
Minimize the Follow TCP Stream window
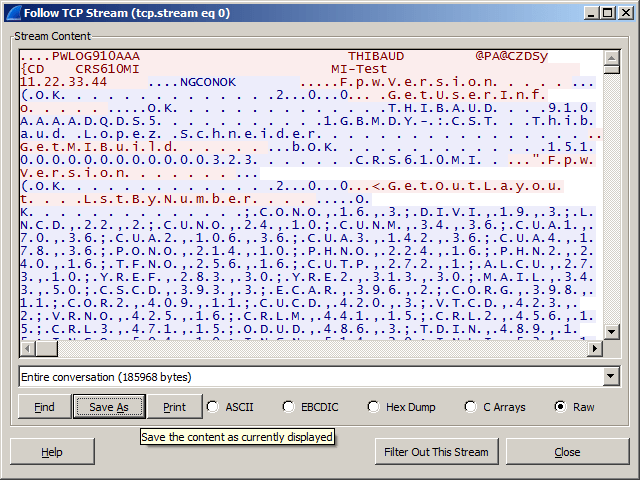(x=592, y=12)
